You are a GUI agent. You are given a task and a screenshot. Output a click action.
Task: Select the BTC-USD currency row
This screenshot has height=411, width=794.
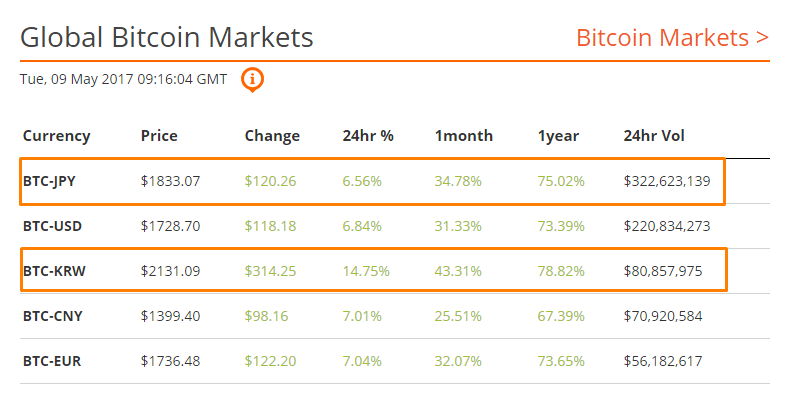coord(53,226)
